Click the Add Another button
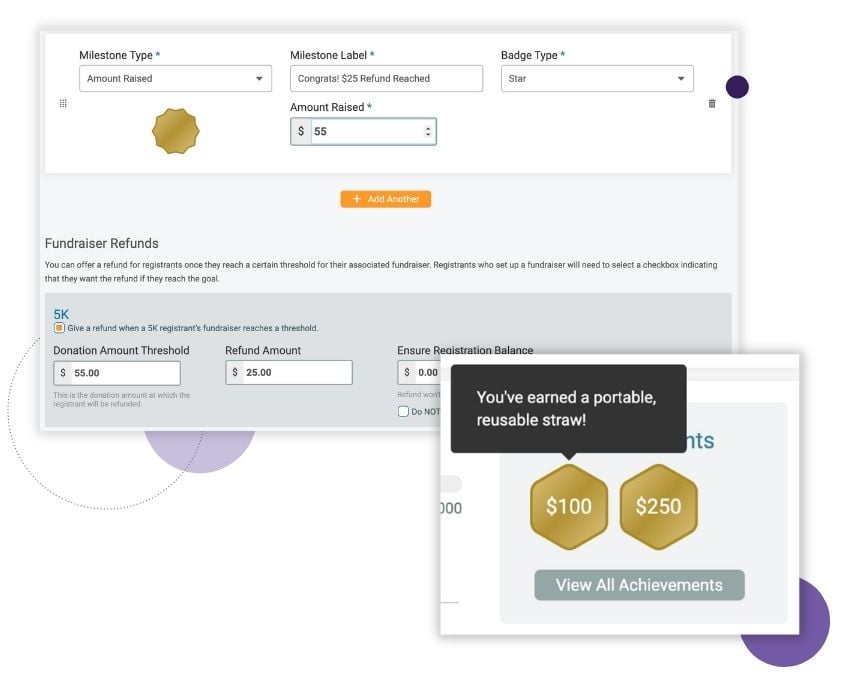The height and width of the screenshot is (674, 841). tap(386, 199)
